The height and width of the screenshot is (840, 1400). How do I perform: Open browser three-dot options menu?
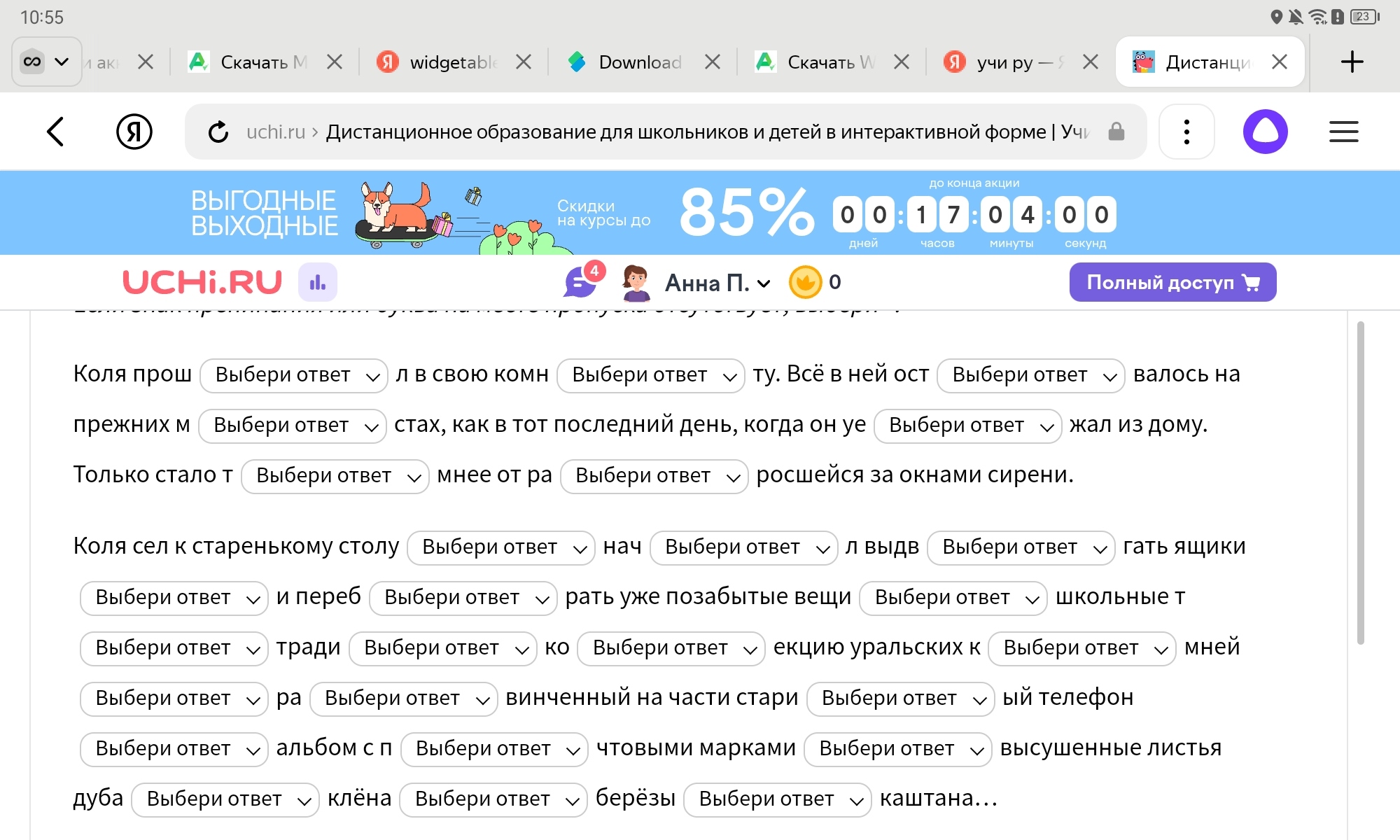[x=1186, y=132]
